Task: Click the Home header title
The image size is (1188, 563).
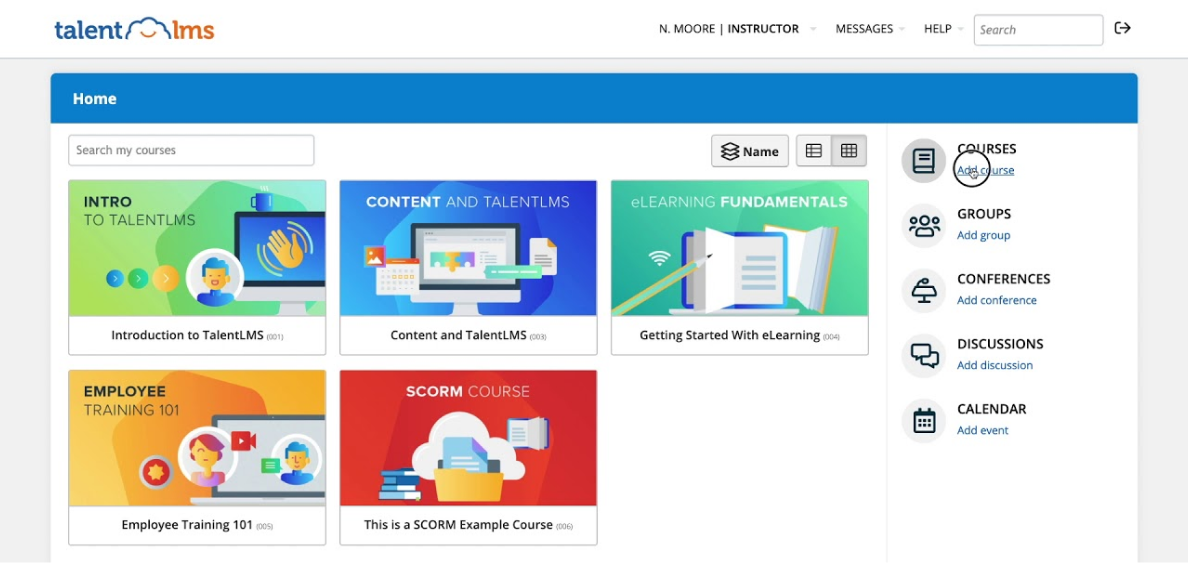Action: [x=95, y=99]
